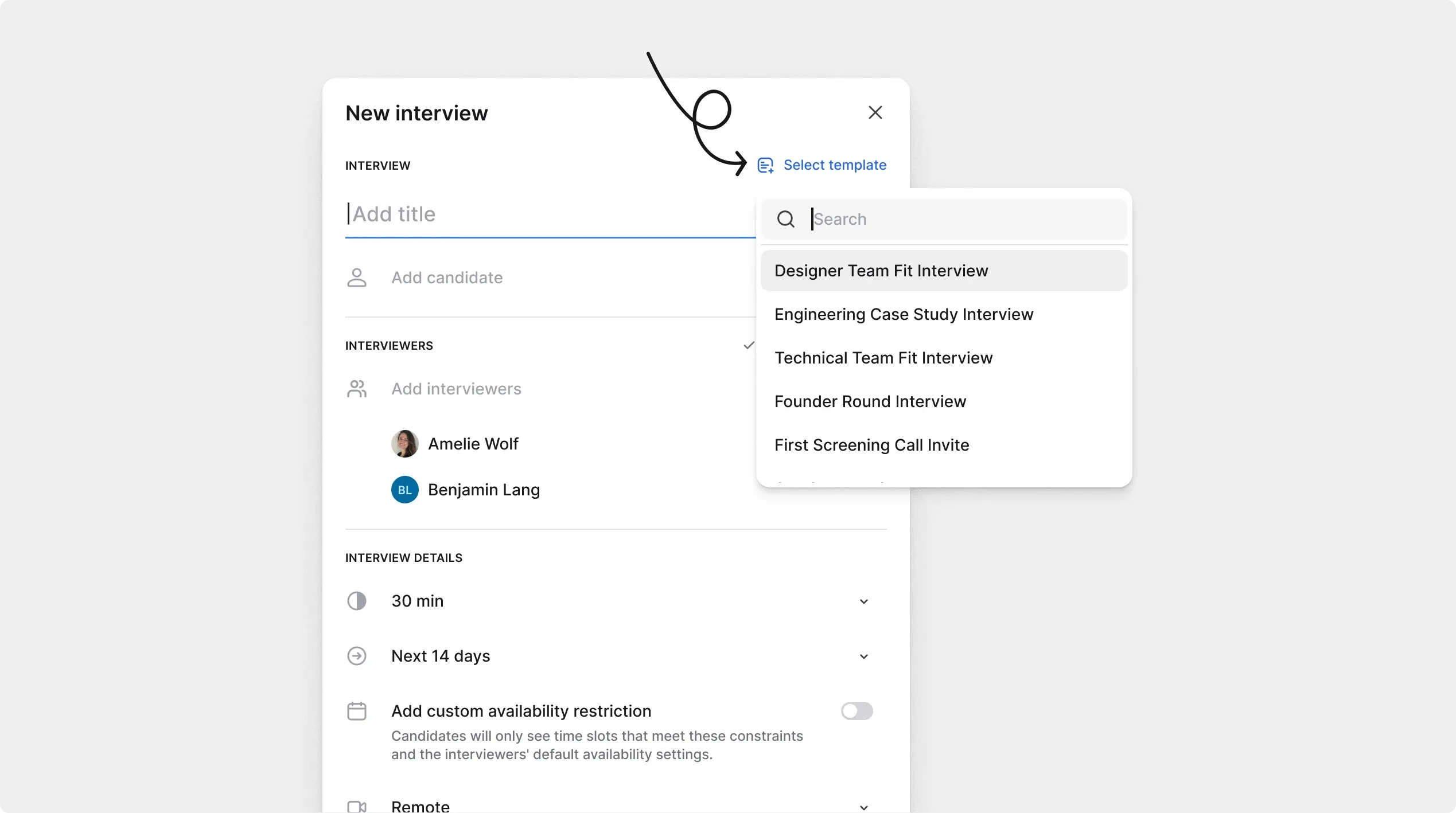Click the Add candidate field
This screenshot has width=1456, height=813.
[447, 277]
